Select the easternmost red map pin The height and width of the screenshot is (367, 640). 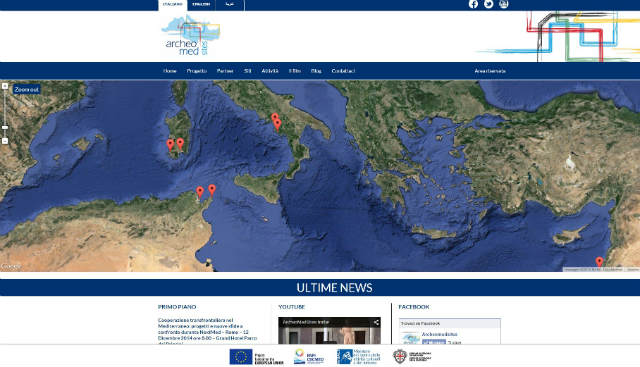[599, 261]
